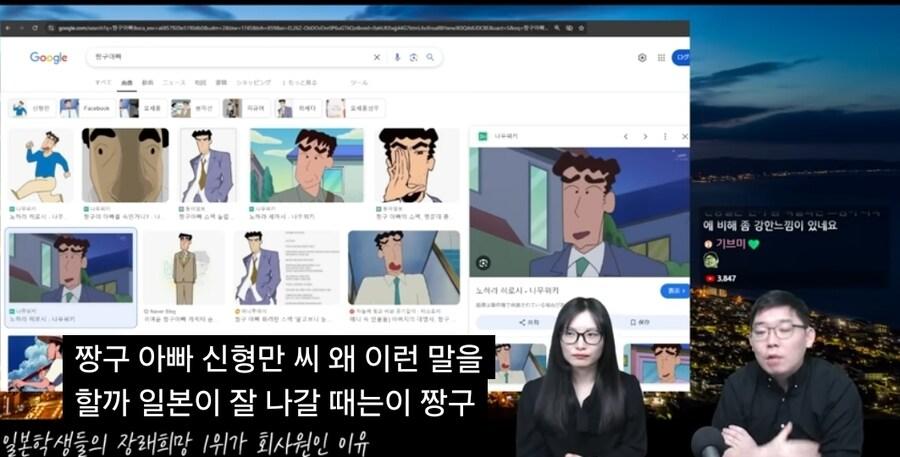Switch to the 動画 (Videos) tab
The width and height of the screenshot is (900, 457).
click(x=148, y=83)
